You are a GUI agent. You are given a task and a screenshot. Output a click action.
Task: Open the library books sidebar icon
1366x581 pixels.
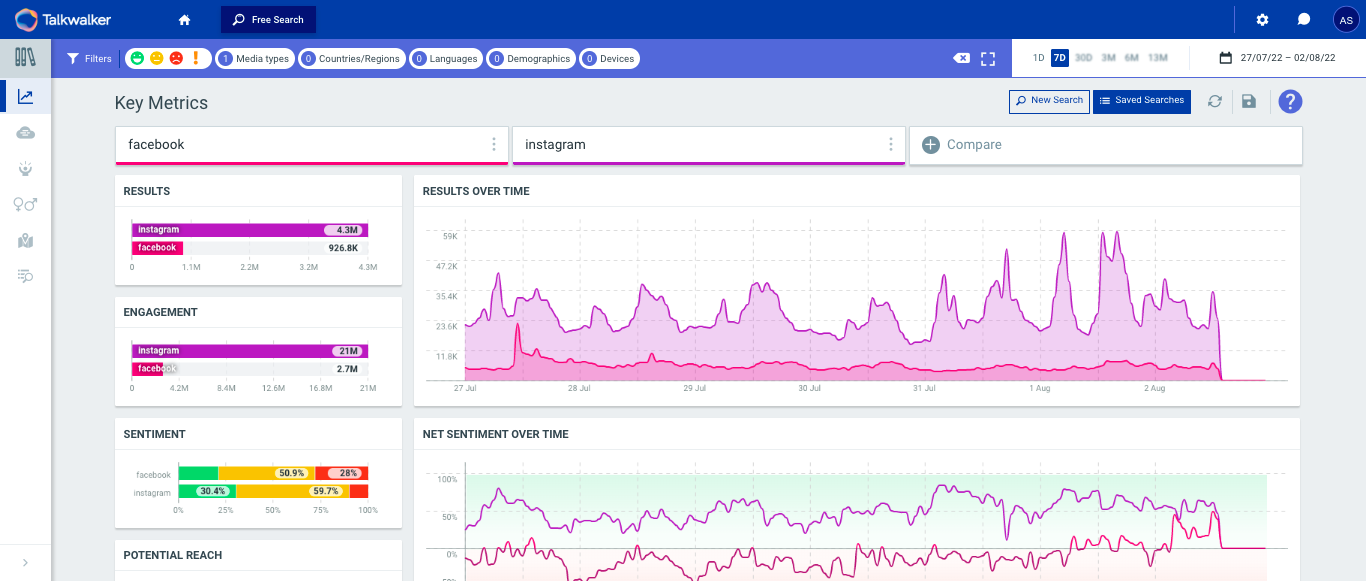(25, 58)
